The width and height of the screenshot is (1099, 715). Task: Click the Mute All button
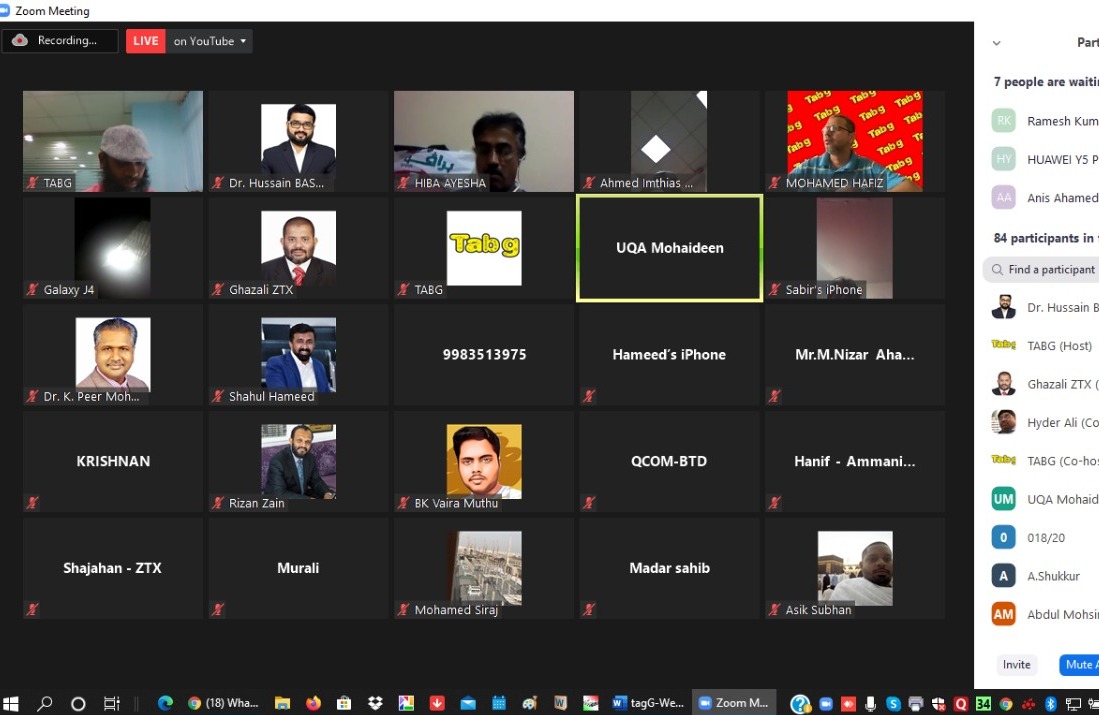tap(1080, 665)
